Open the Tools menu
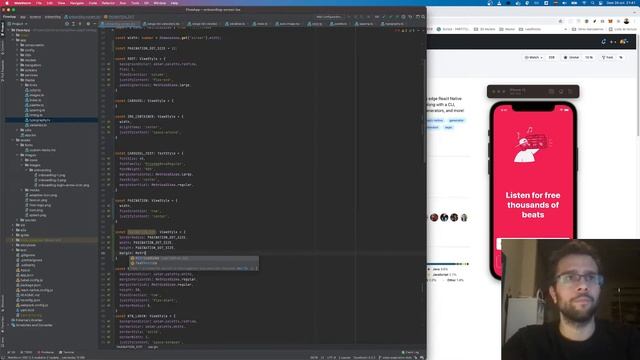The height and width of the screenshot is (360, 640). [135, 3]
